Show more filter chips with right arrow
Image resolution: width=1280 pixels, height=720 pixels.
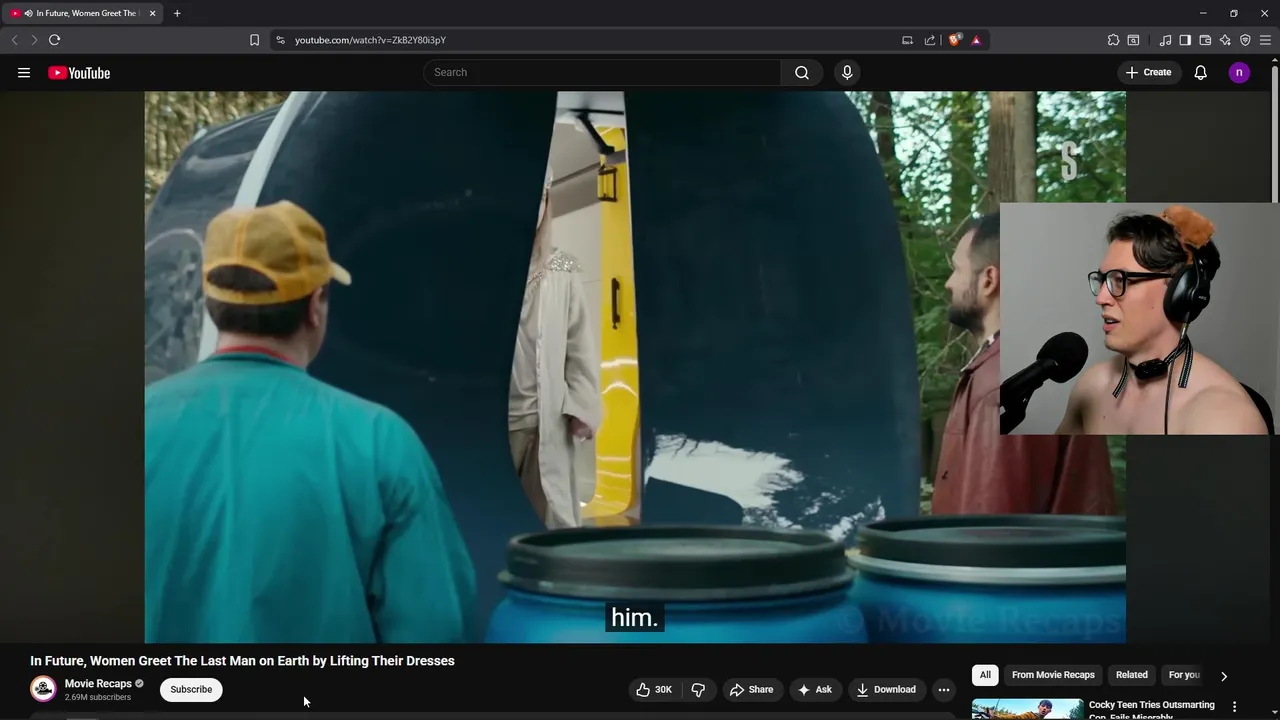click(x=1223, y=676)
